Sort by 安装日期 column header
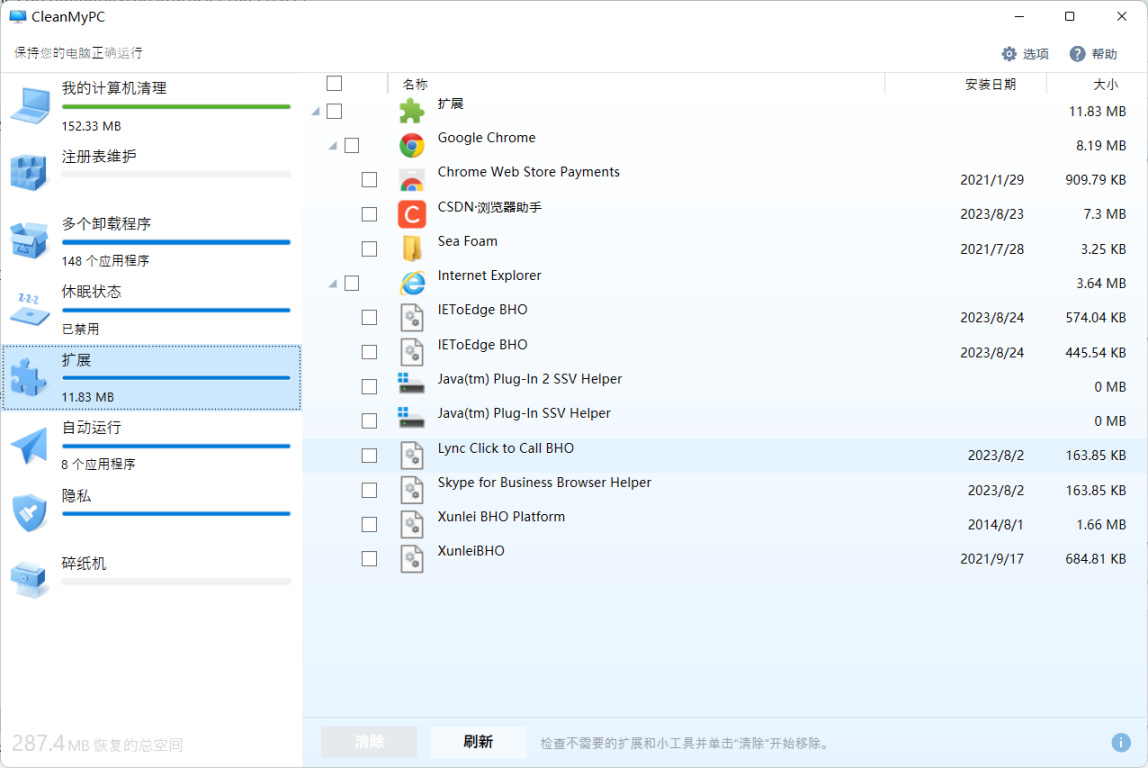 tap(991, 84)
